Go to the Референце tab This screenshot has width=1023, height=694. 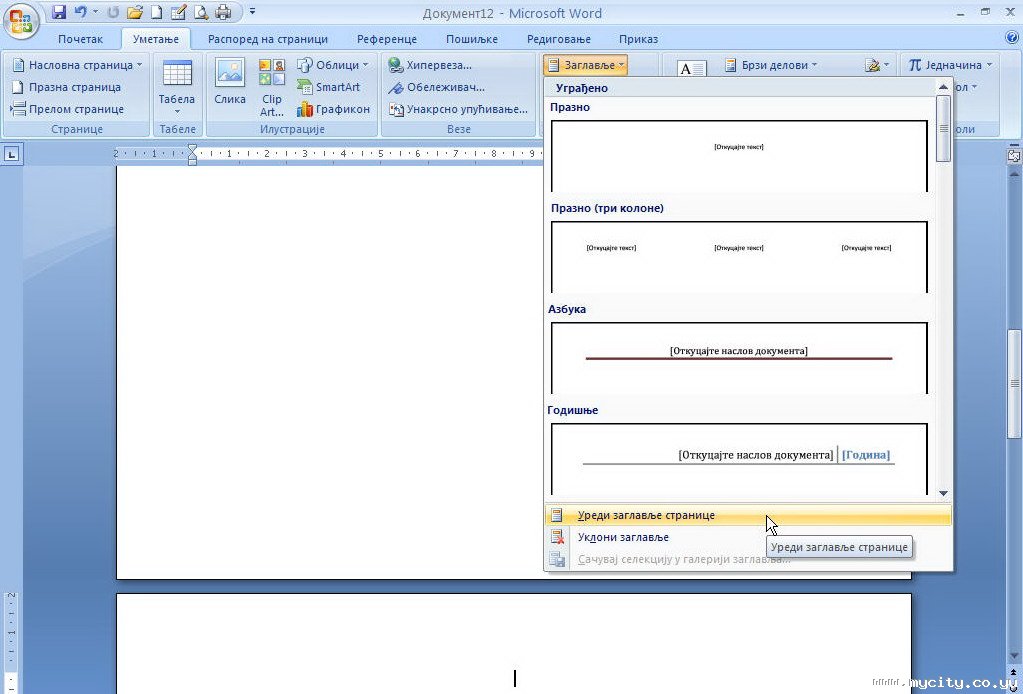[x=387, y=39]
